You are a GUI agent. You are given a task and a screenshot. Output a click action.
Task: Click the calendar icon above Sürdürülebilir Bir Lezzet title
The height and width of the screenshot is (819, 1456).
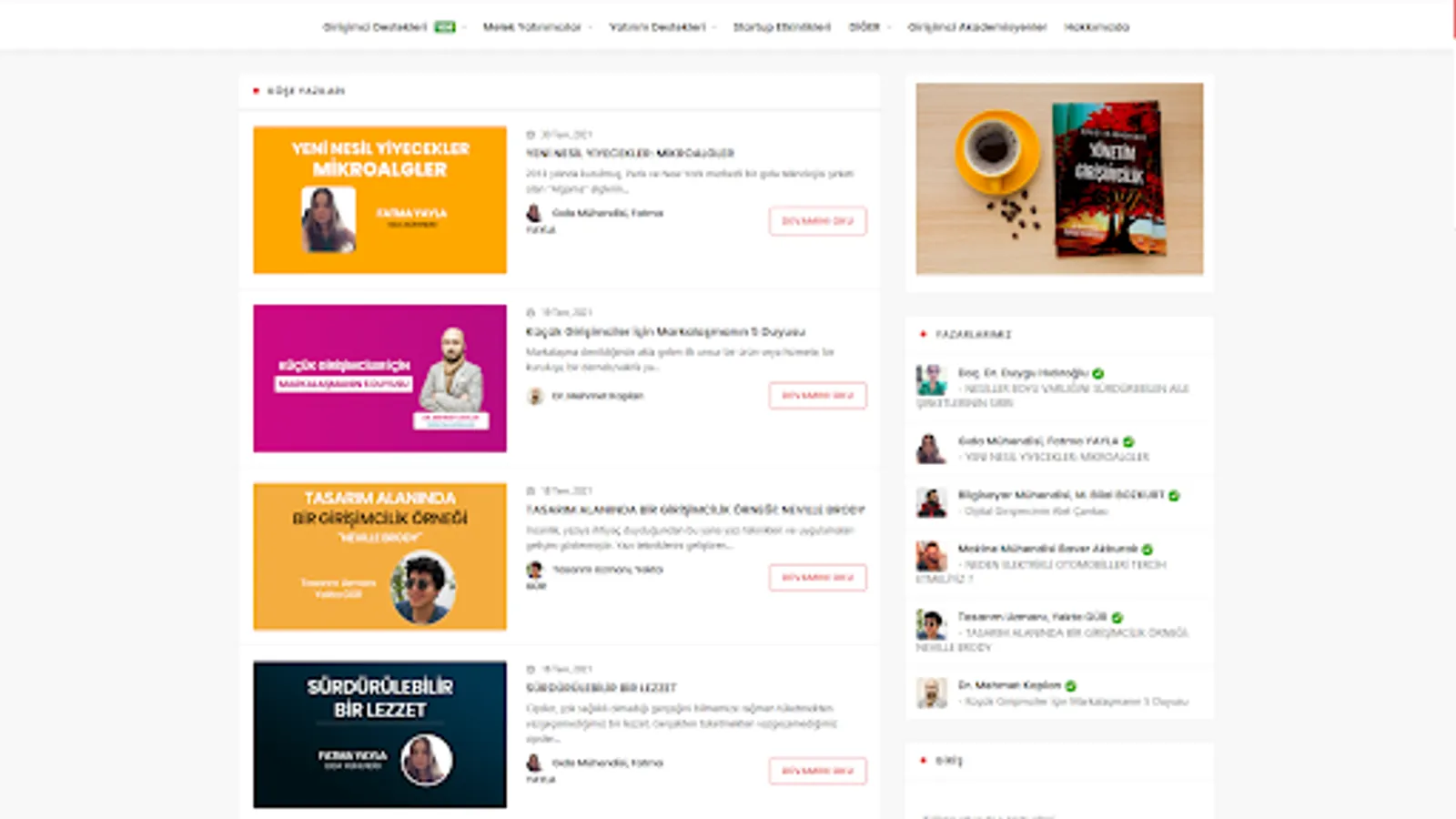click(x=531, y=669)
